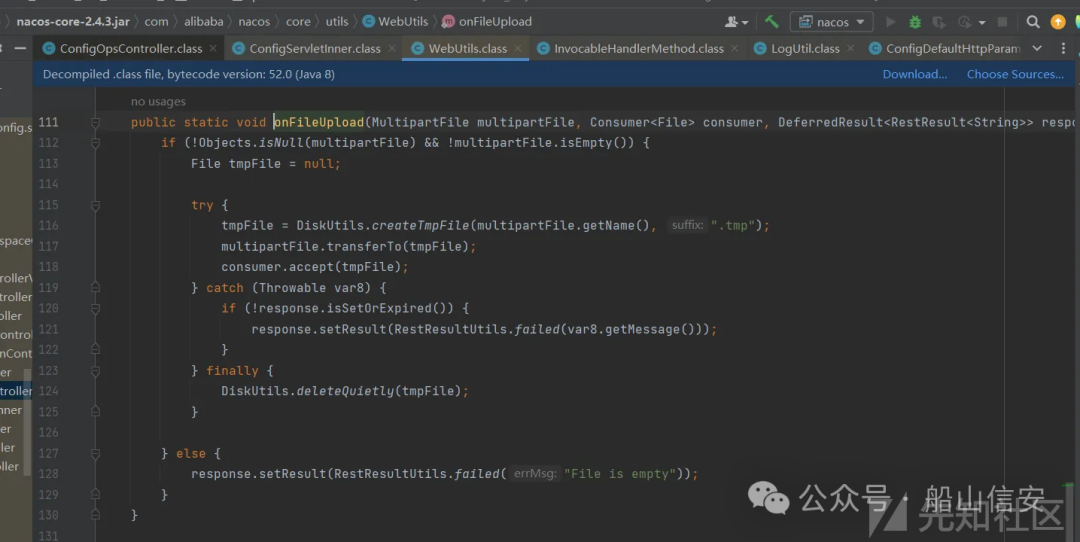This screenshot has height=542, width=1080.
Task: Close the ConfigOpsController.class tab
Action: tap(213, 48)
